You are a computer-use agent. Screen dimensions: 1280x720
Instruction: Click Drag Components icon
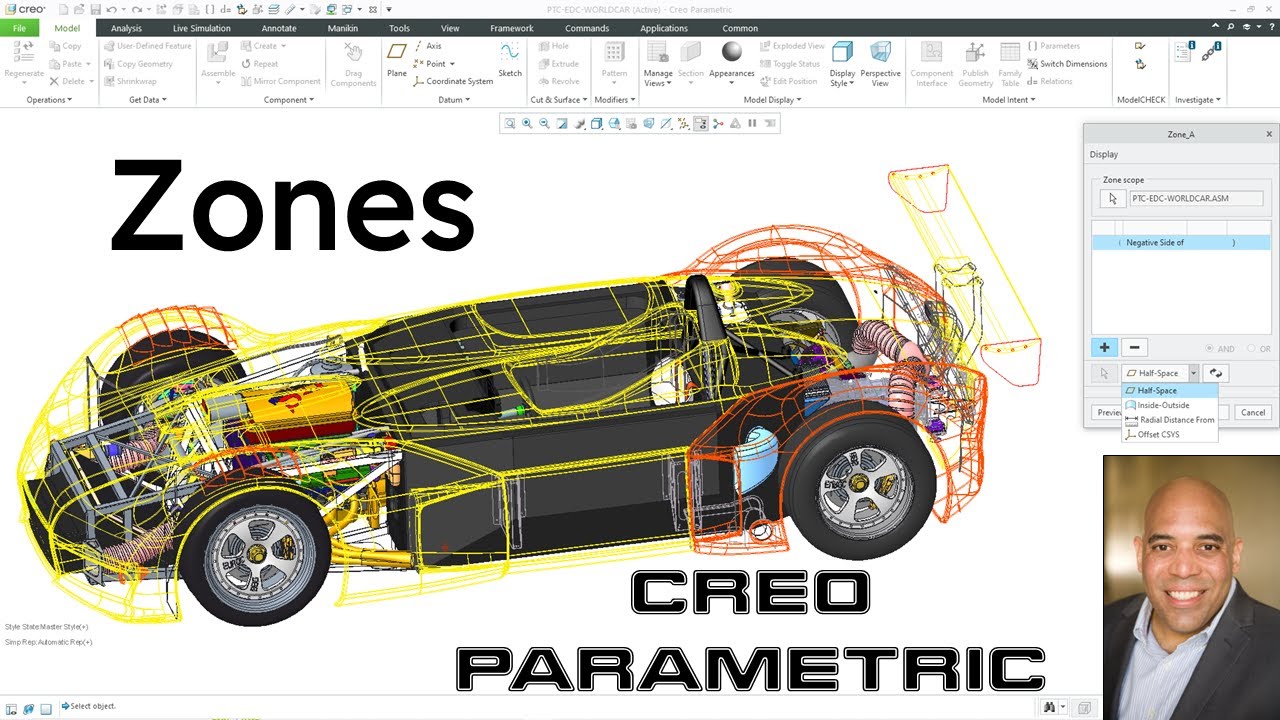[353, 52]
